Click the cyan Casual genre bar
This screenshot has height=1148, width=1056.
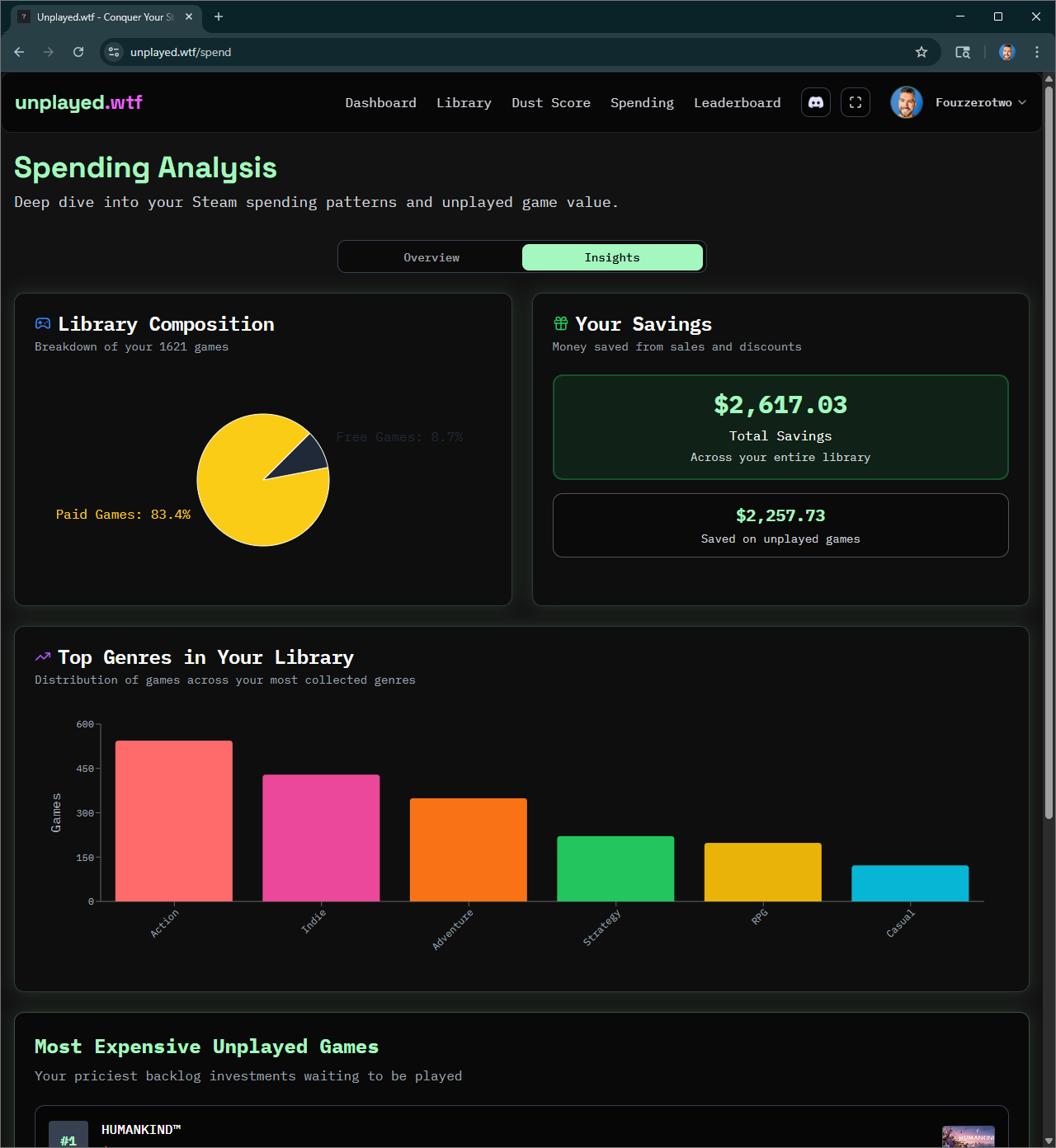coord(910,883)
